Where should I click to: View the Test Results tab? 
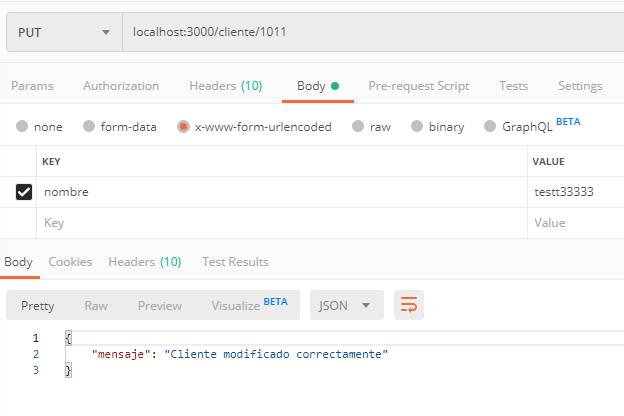[x=235, y=262]
